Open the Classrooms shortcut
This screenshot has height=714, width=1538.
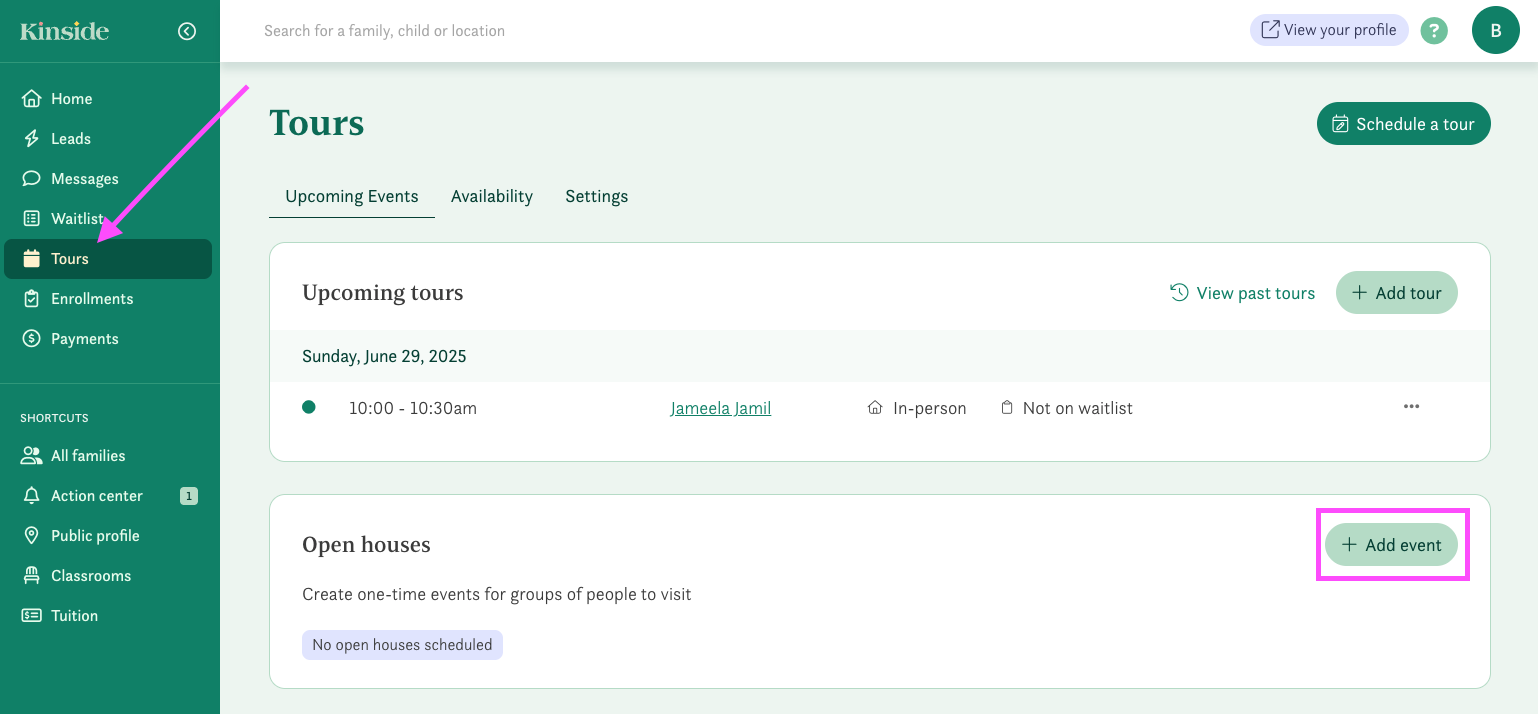tap(91, 575)
